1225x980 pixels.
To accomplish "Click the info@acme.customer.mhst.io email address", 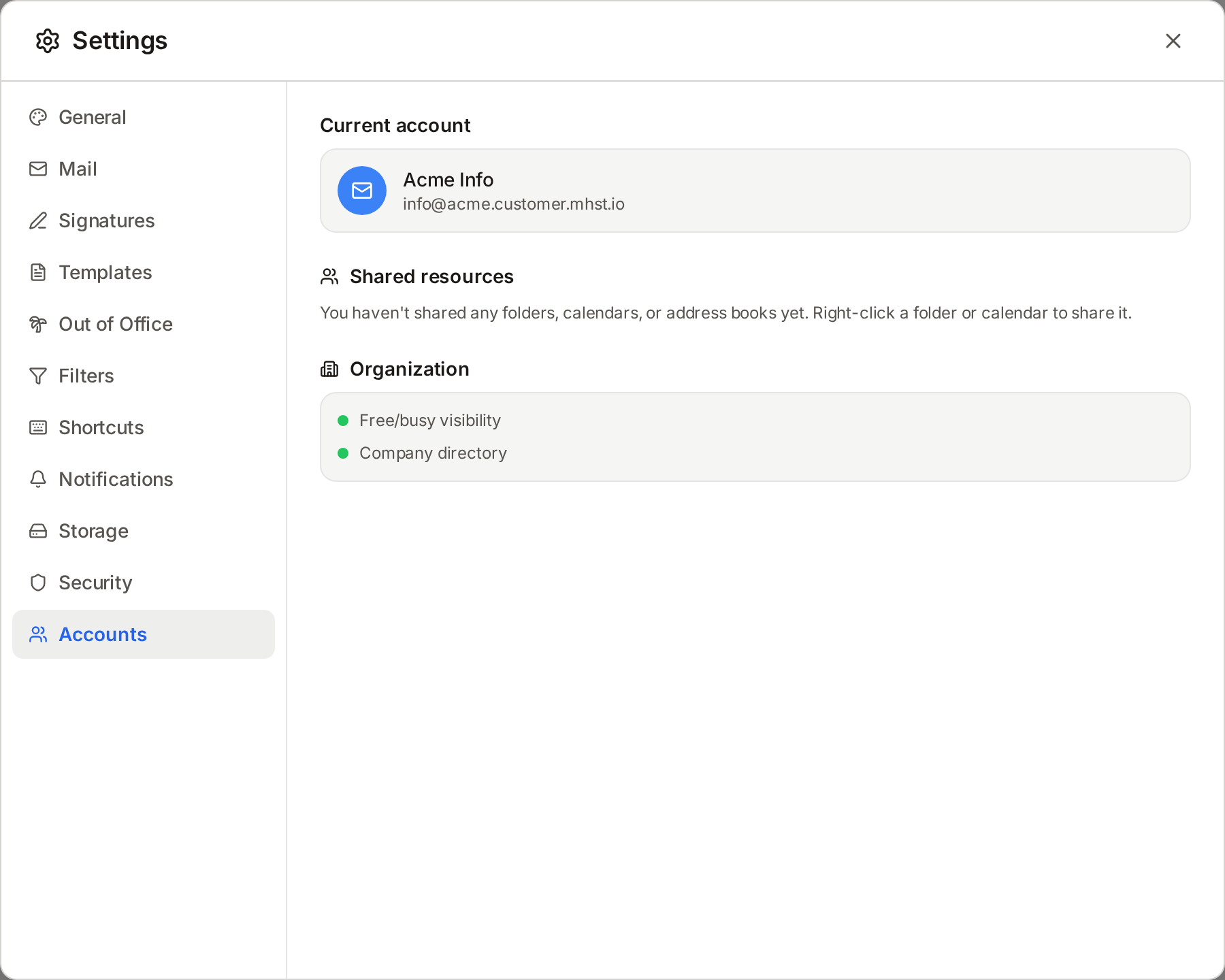I will point(514,203).
